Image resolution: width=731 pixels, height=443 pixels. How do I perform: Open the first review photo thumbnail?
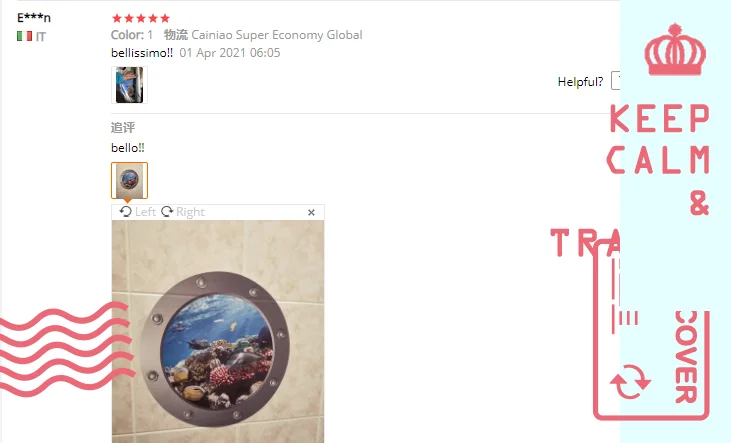129,85
